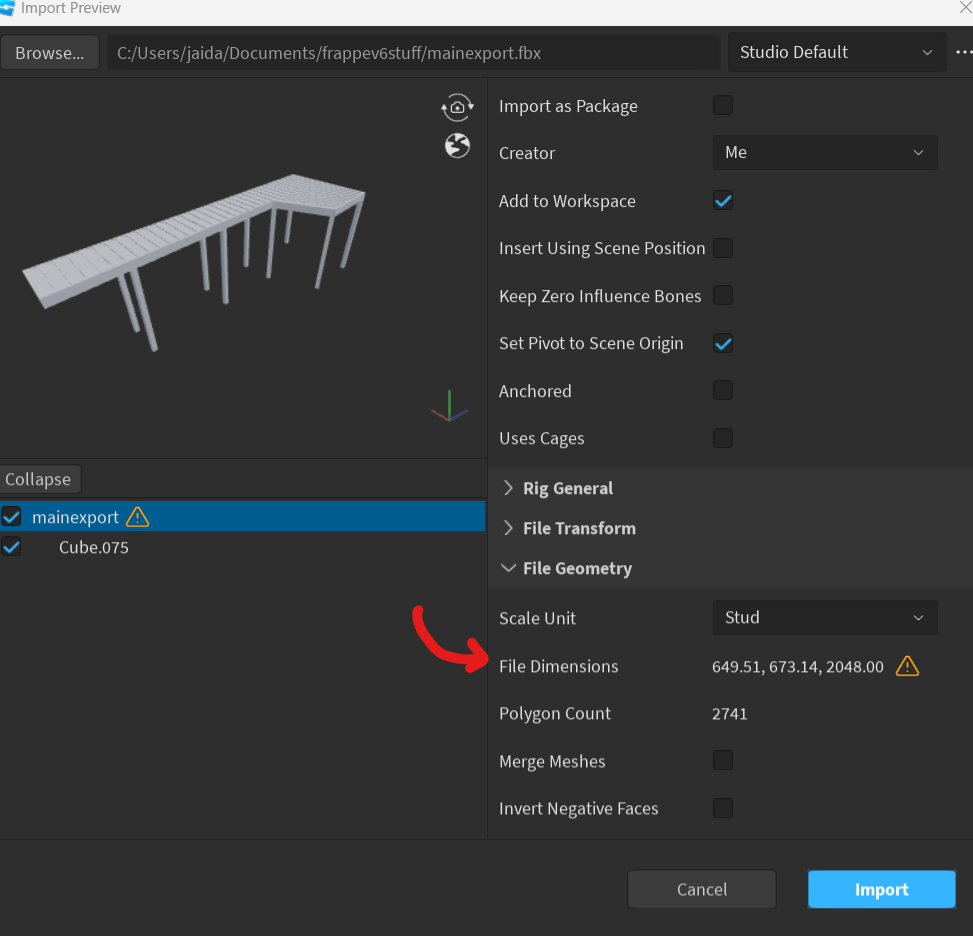This screenshot has height=936, width=973.
Task: Click the Import button
Action: (x=881, y=889)
